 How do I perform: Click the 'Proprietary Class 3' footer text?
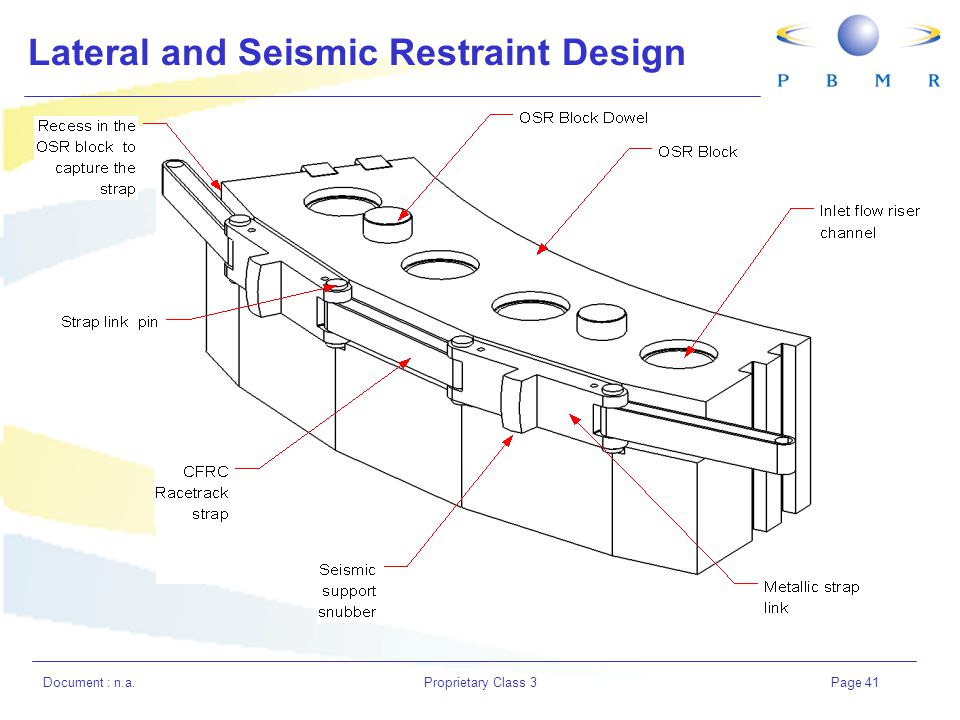pyautogui.click(x=480, y=682)
